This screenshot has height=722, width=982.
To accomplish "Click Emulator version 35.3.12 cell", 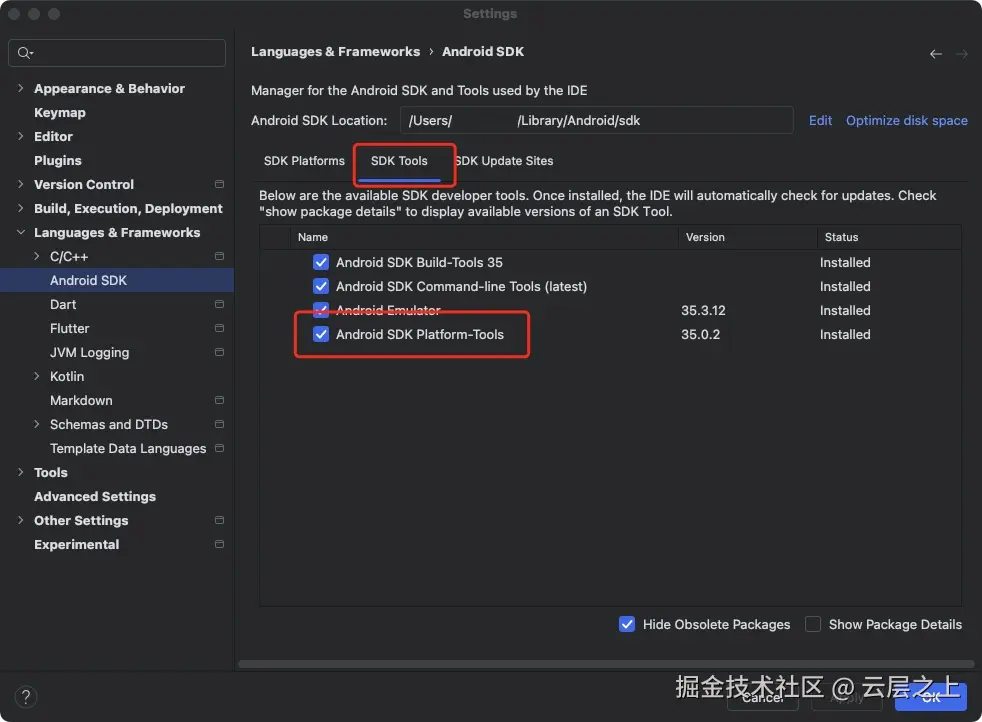I will 703,311.
